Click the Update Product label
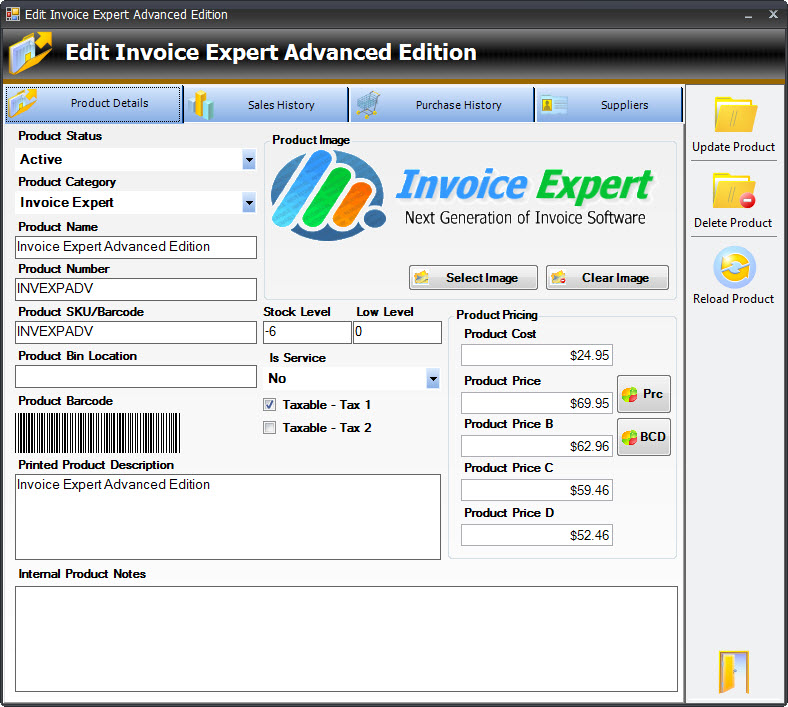This screenshot has height=707, width=788. [x=733, y=147]
